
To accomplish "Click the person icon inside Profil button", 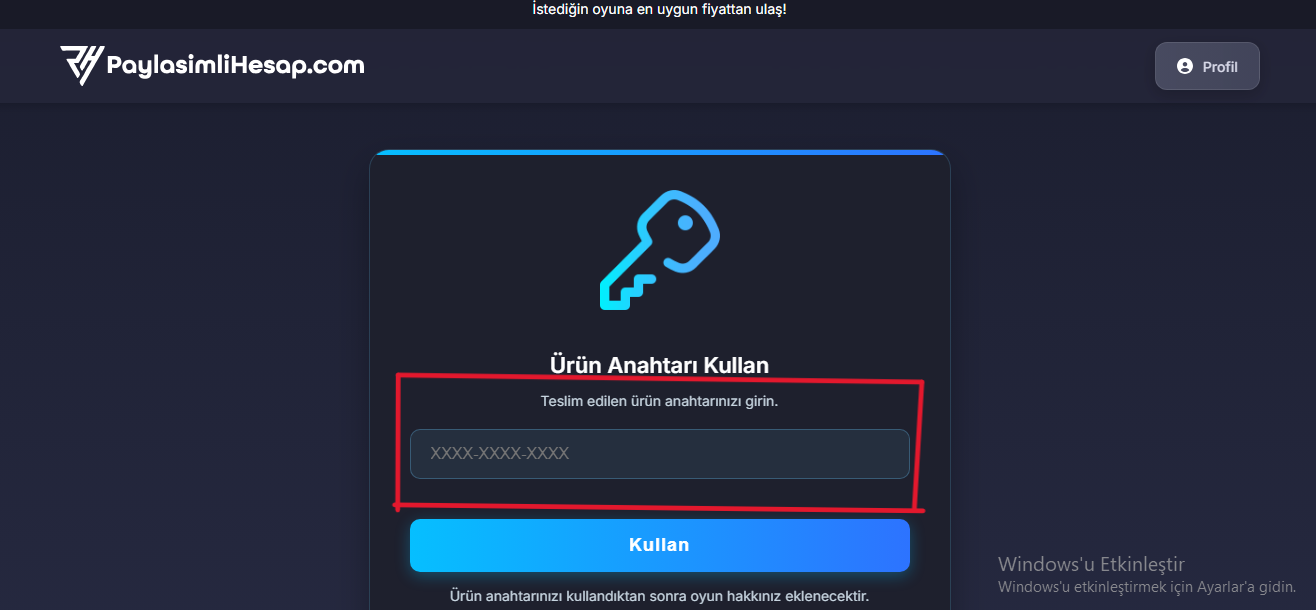I will (1185, 66).
